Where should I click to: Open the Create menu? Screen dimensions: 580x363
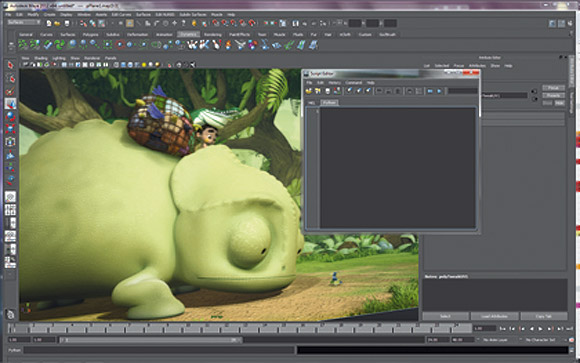point(50,14)
